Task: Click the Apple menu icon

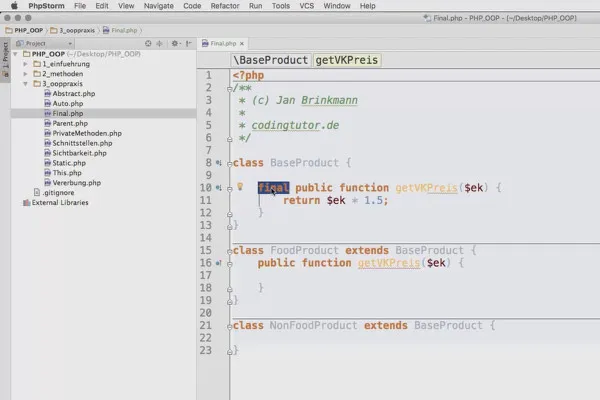Action: tap(14, 6)
